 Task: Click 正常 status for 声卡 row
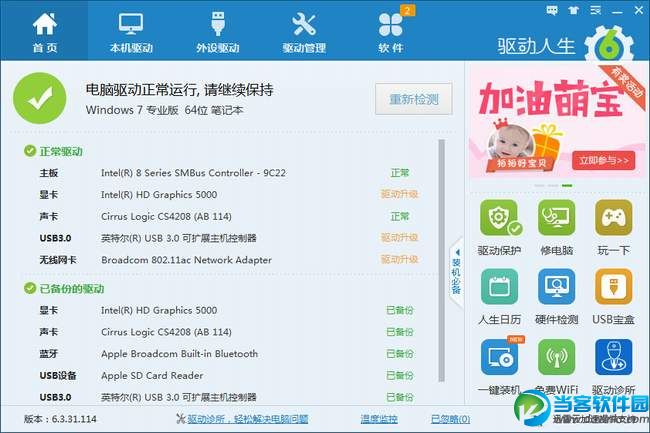click(400, 216)
